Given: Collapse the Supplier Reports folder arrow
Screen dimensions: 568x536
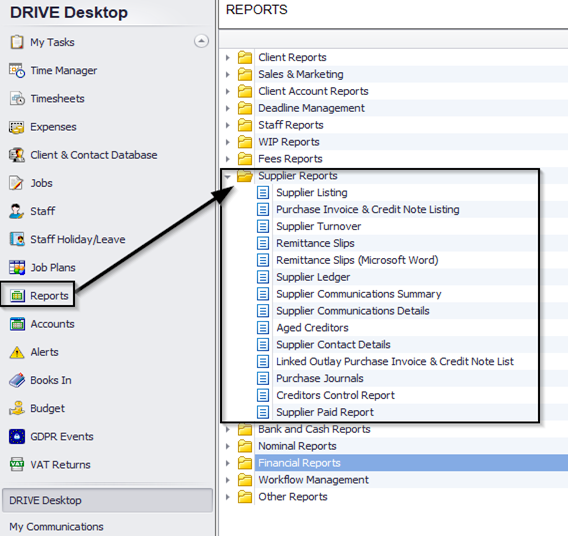Looking at the screenshot, I should point(227,177).
